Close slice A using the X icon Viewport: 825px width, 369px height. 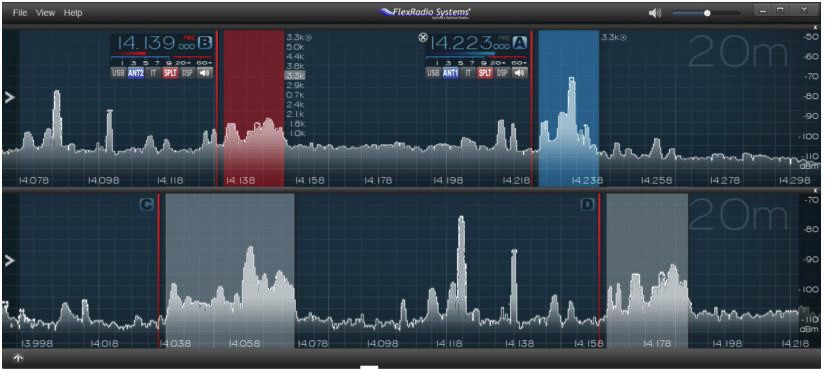[422, 37]
